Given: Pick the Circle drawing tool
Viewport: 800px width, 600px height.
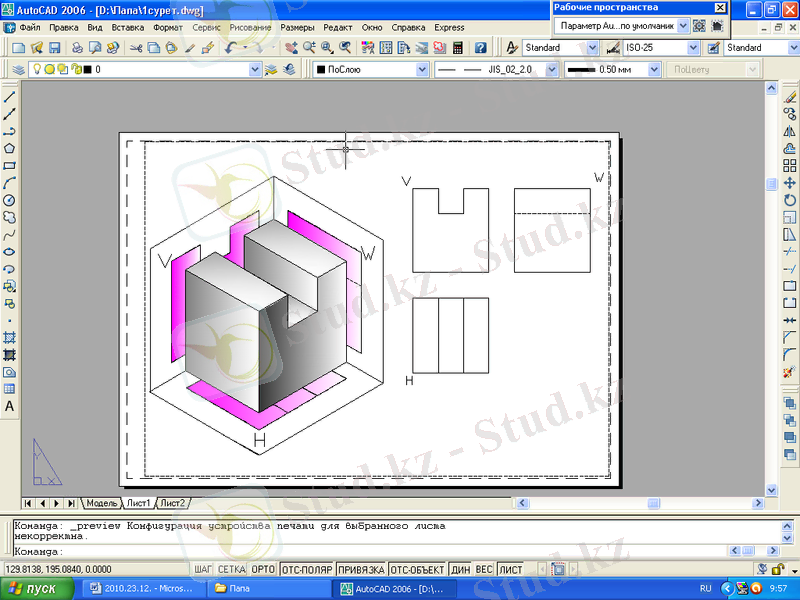Looking at the screenshot, I should pos(10,200).
